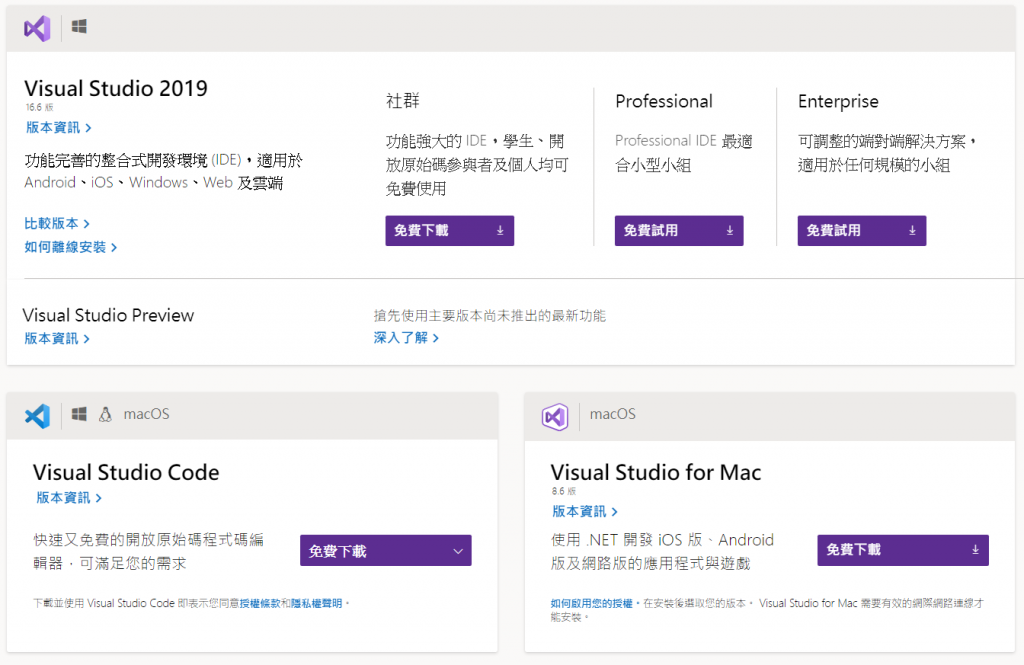
Task: Start Enterprise 免費試用 trial
Action: pyautogui.click(x=861, y=231)
